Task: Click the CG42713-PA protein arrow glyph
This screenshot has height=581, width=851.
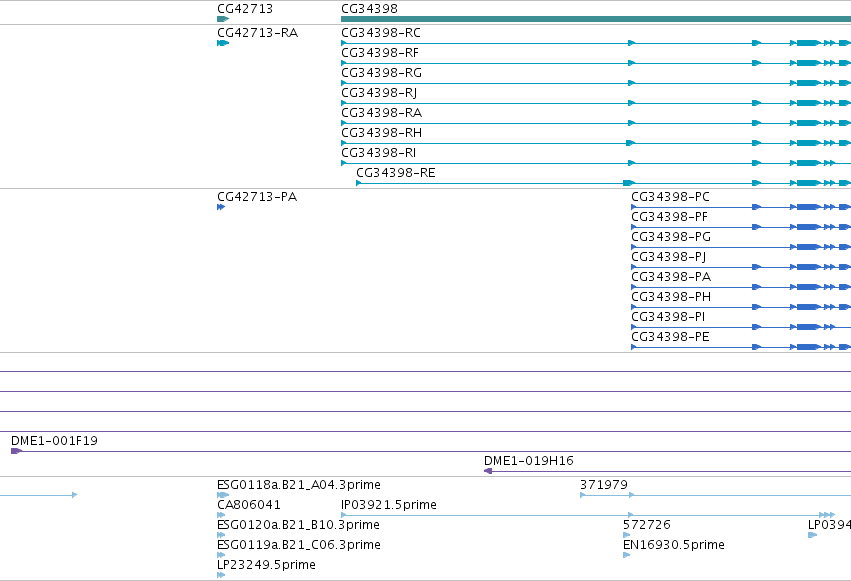Action: tap(221, 207)
